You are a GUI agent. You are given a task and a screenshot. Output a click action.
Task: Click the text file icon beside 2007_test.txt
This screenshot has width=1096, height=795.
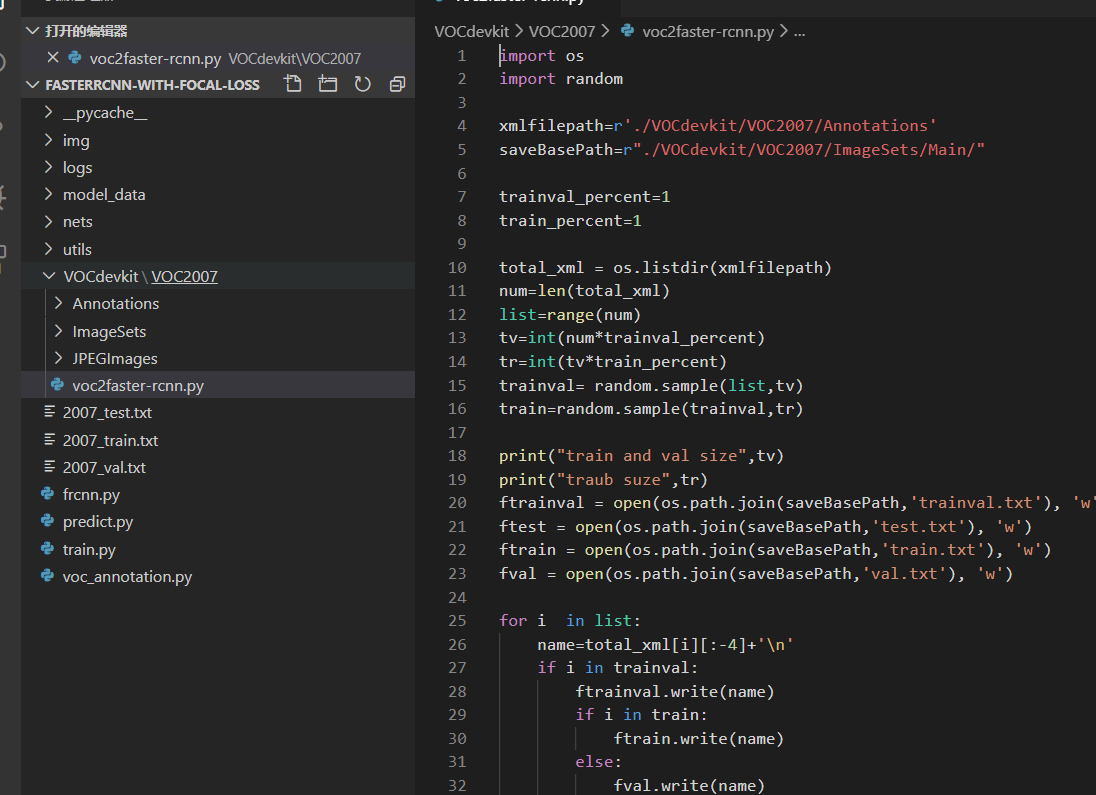50,412
